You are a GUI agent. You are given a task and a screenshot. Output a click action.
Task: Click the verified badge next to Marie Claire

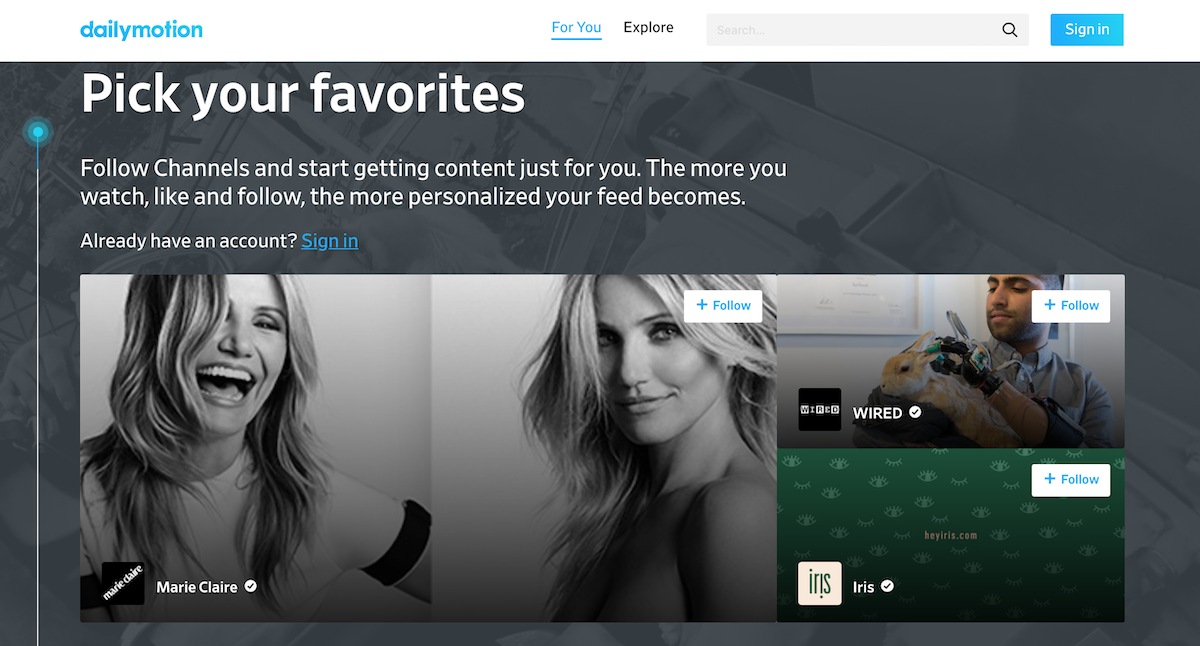pyautogui.click(x=251, y=586)
